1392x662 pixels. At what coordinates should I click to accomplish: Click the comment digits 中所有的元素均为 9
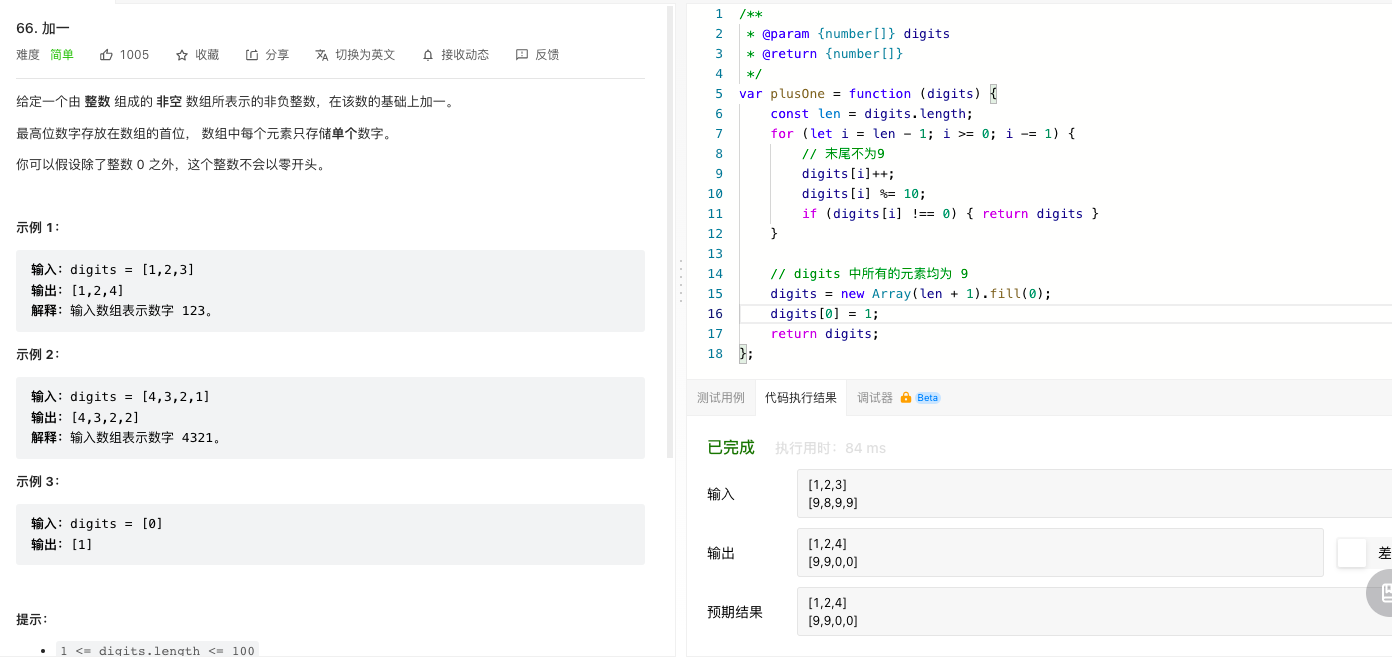pos(869,274)
